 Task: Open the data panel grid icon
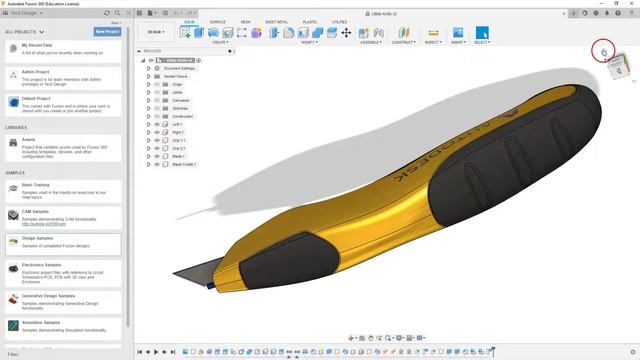pyautogui.click(x=139, y=13)
